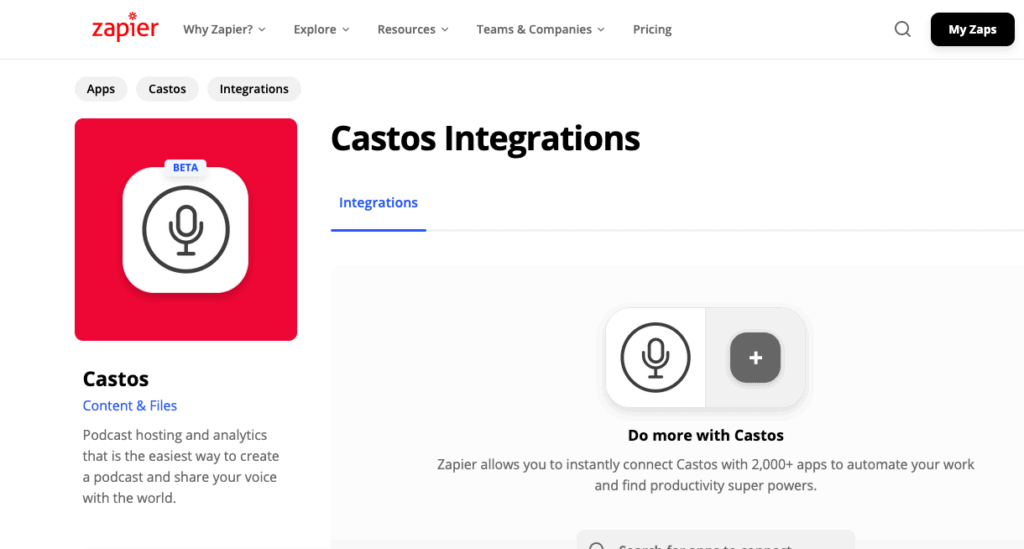The image size is (1024, 549).
Task: Expand the Why Zapier? menu
Action: point(224,29)
